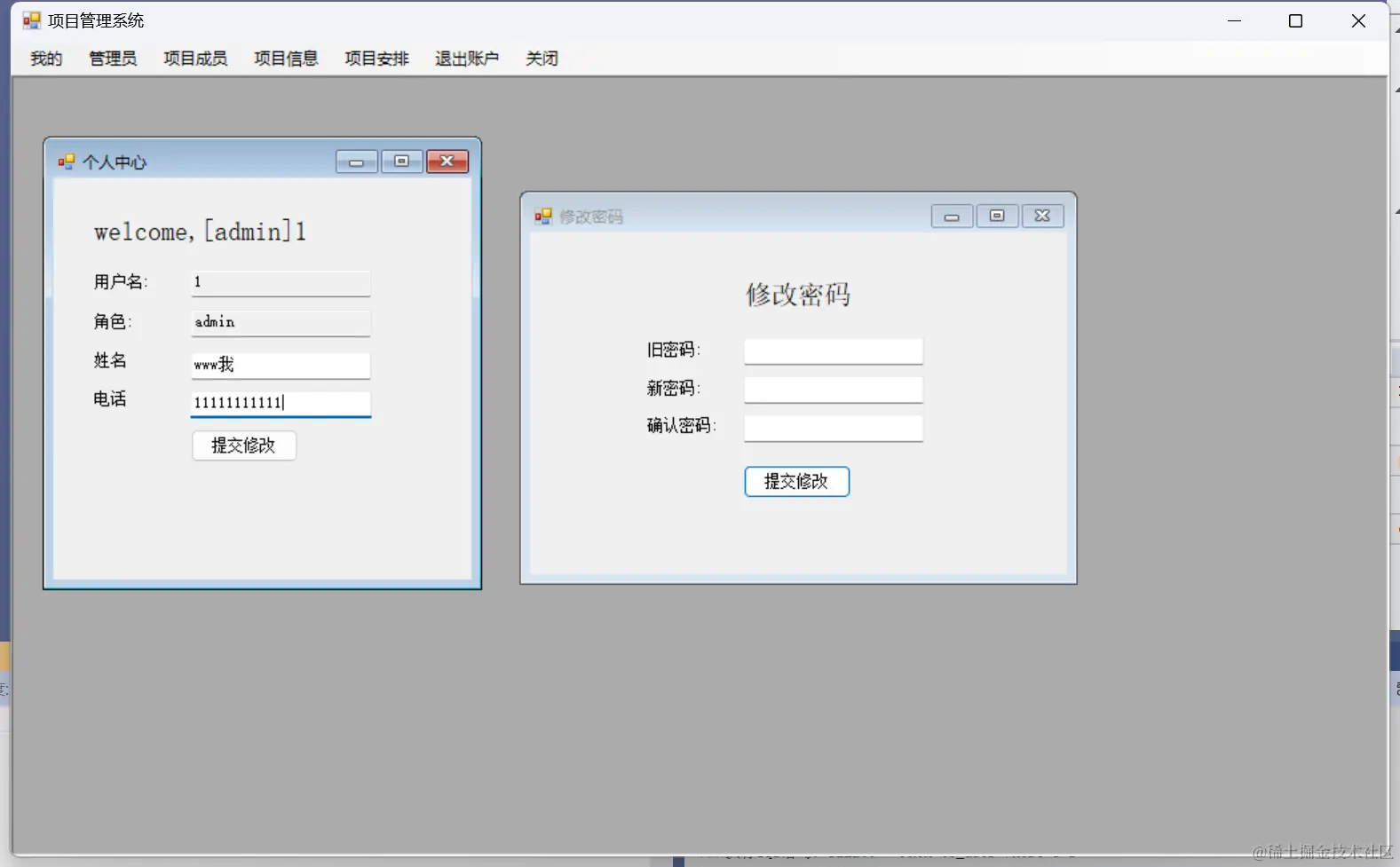
Task: Open the 项目信息 menu
Action: (x=286, y=59)
